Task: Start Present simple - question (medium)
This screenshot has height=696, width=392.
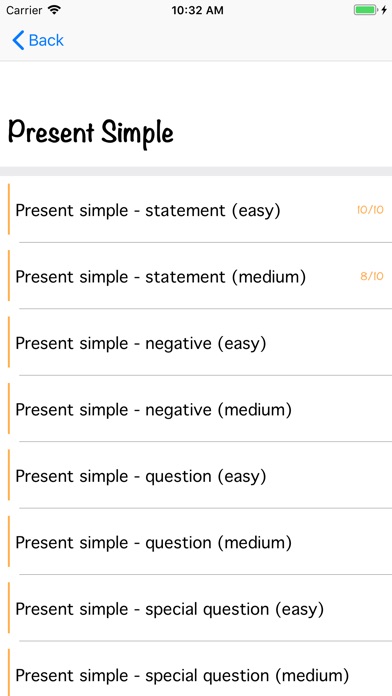Action: pyautogui.click(x=200, y=542)
